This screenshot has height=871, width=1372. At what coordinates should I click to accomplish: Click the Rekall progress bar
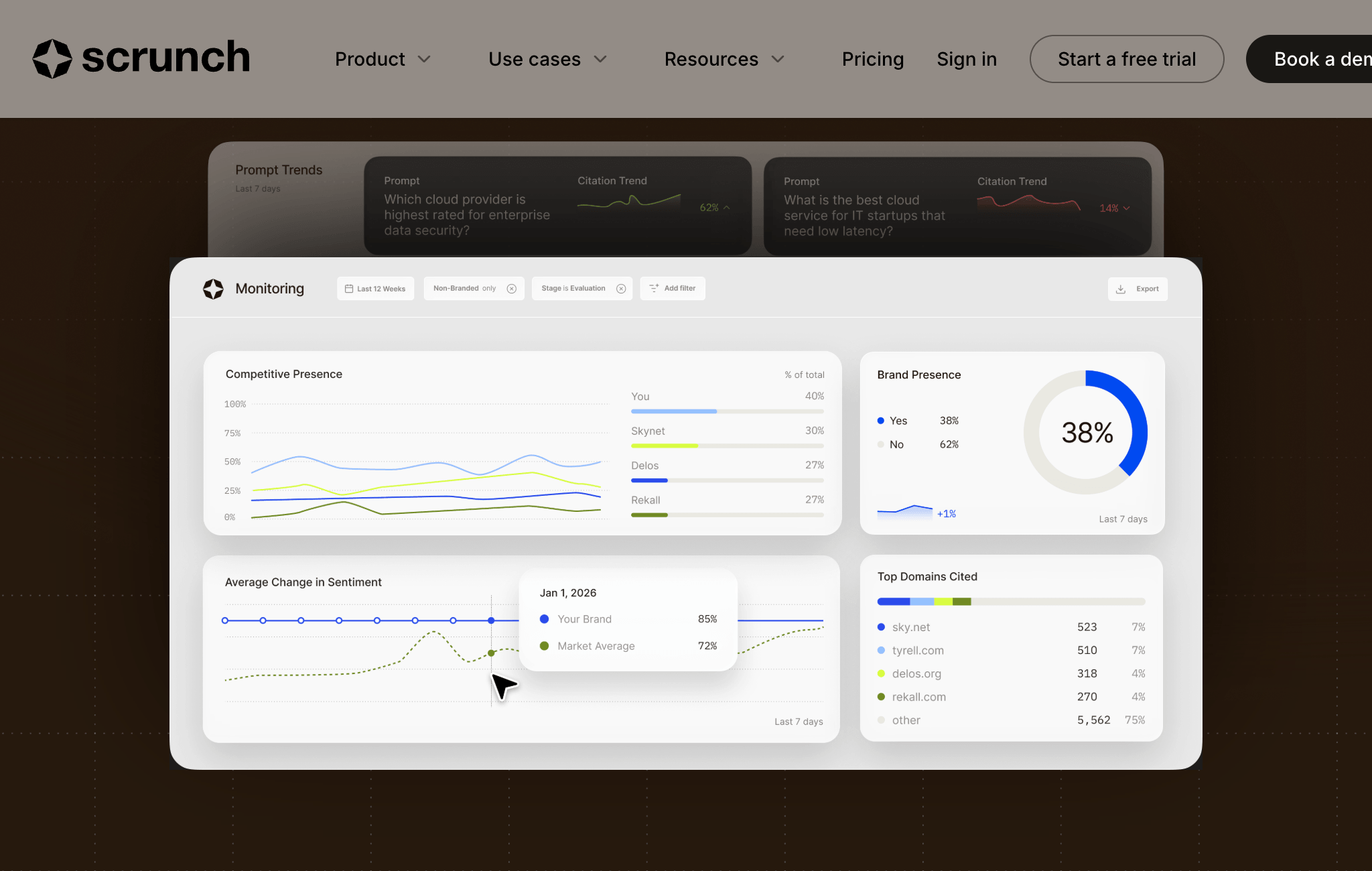728,515
